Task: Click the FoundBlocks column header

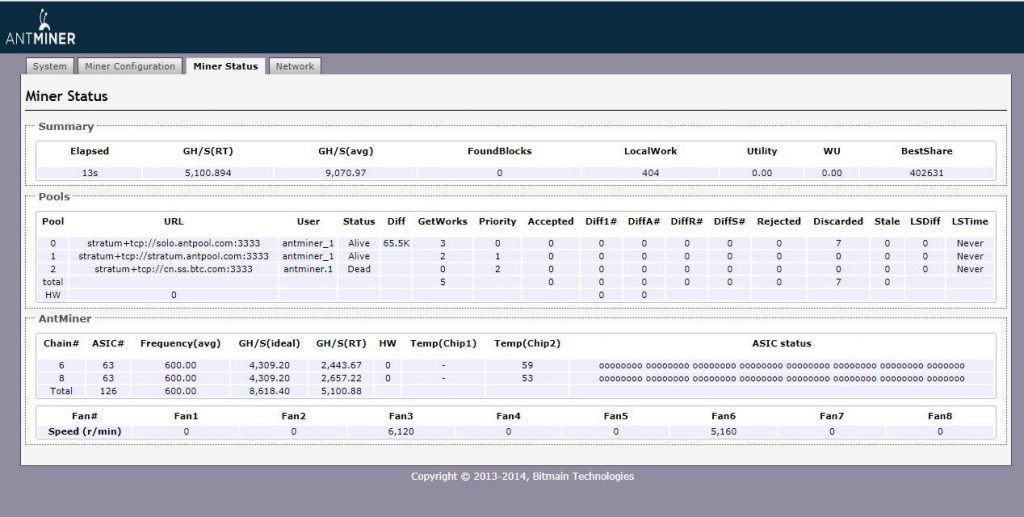Action: pyautogui.click(x=499, y=151)
